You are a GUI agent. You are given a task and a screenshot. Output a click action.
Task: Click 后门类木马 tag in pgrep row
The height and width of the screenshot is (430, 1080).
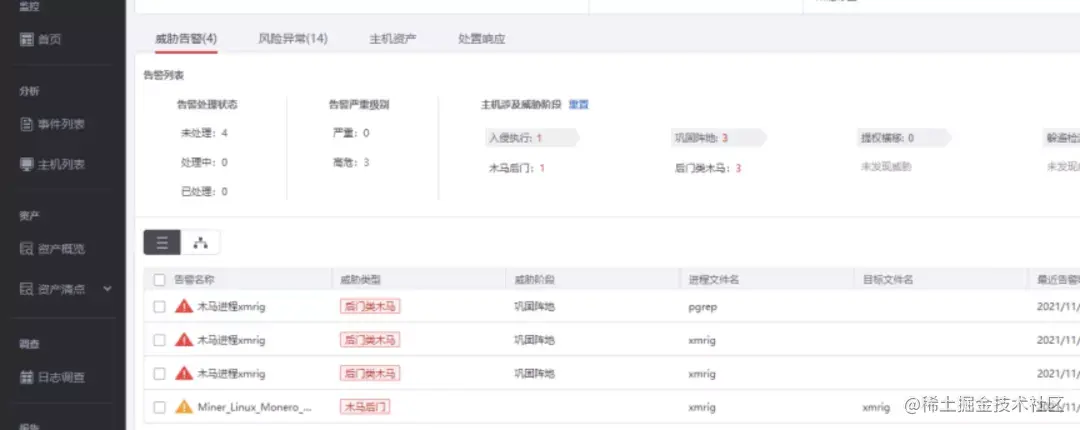pos(370,307)
